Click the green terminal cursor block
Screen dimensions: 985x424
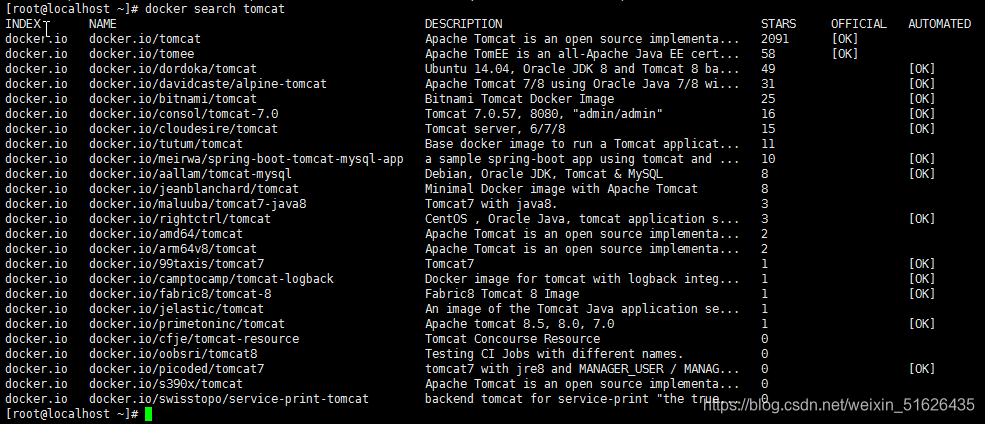(148, 414)
